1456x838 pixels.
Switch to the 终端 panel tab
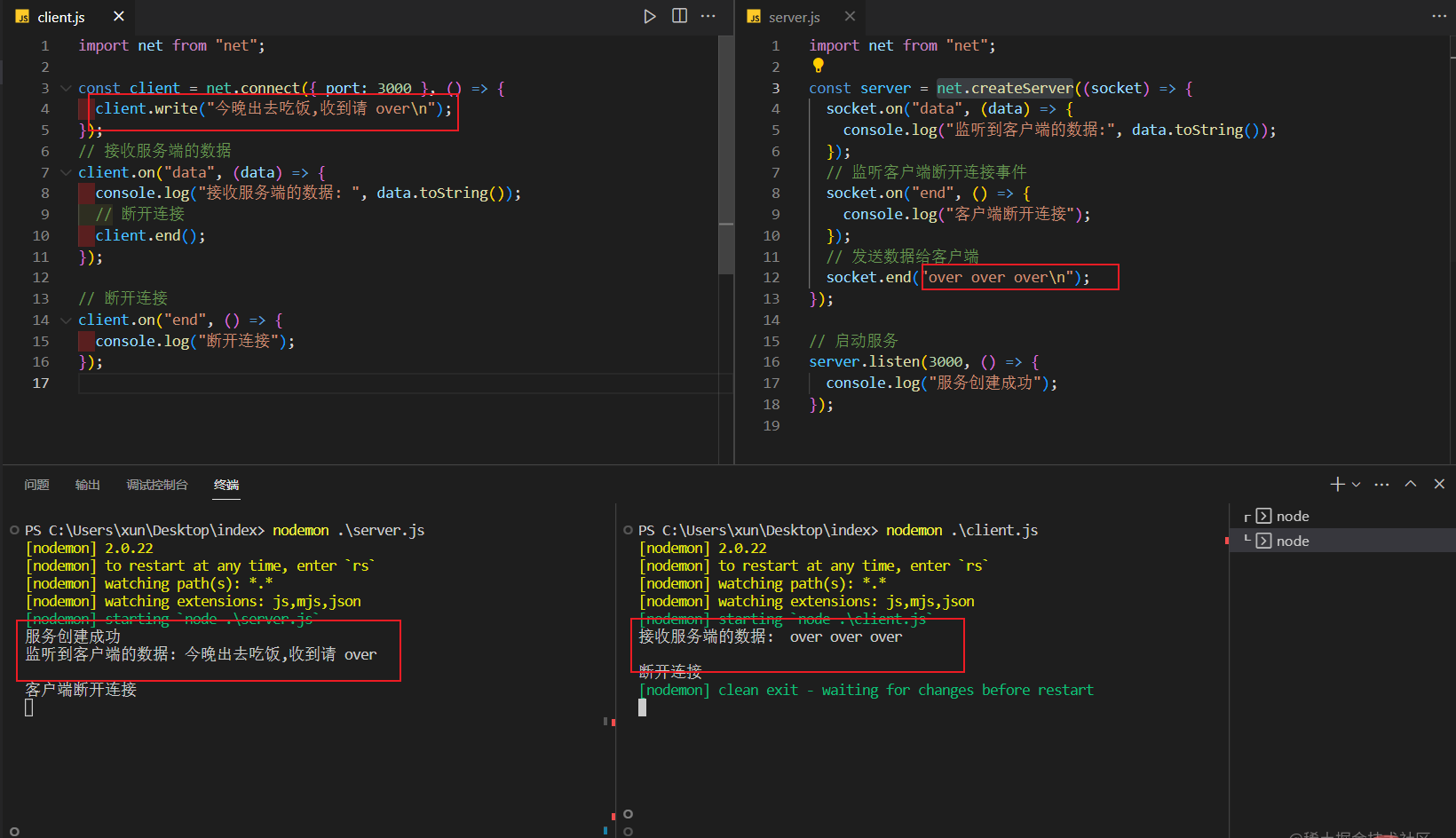pos(226,485)
